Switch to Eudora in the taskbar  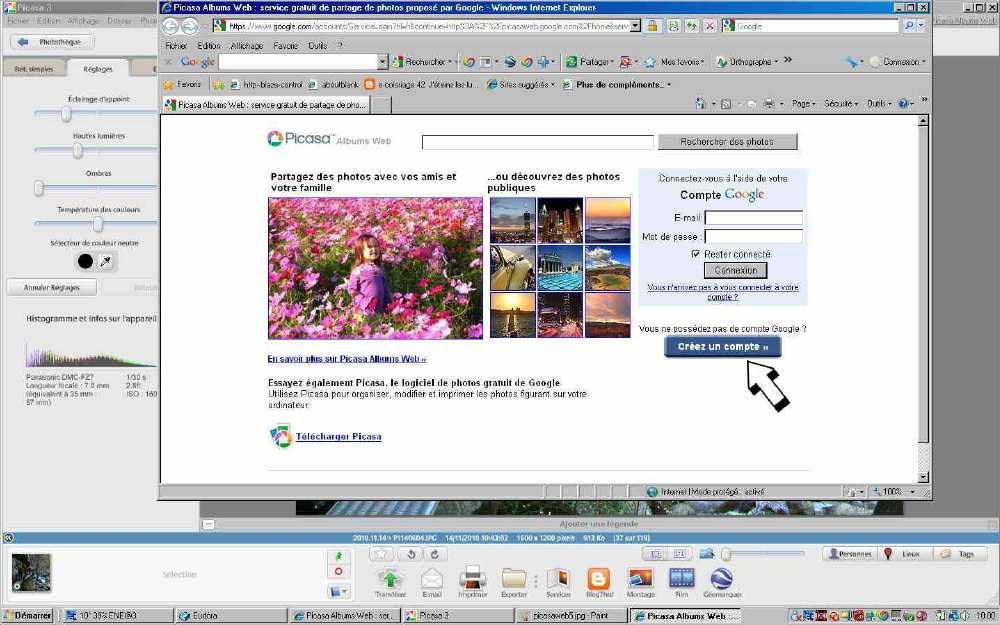(x=230, y=615)
